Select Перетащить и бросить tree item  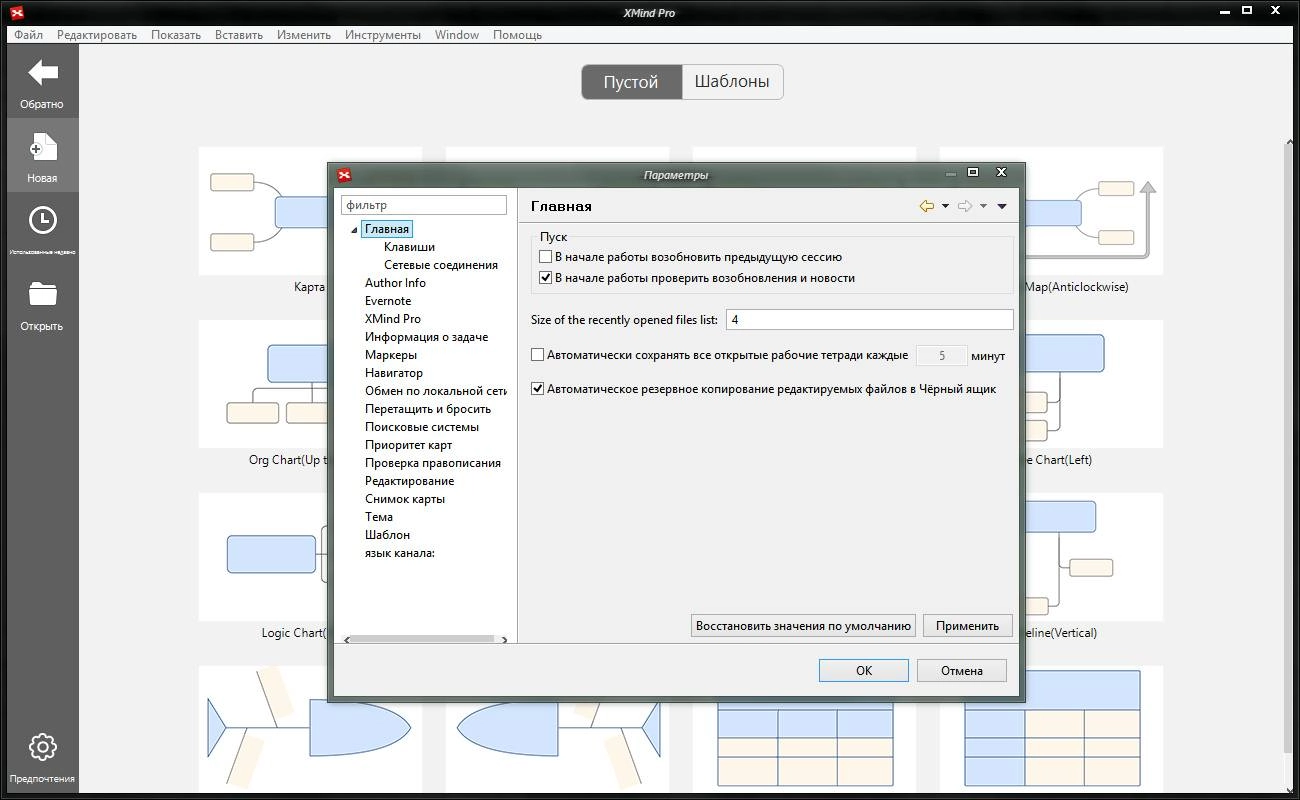(428, 409)
